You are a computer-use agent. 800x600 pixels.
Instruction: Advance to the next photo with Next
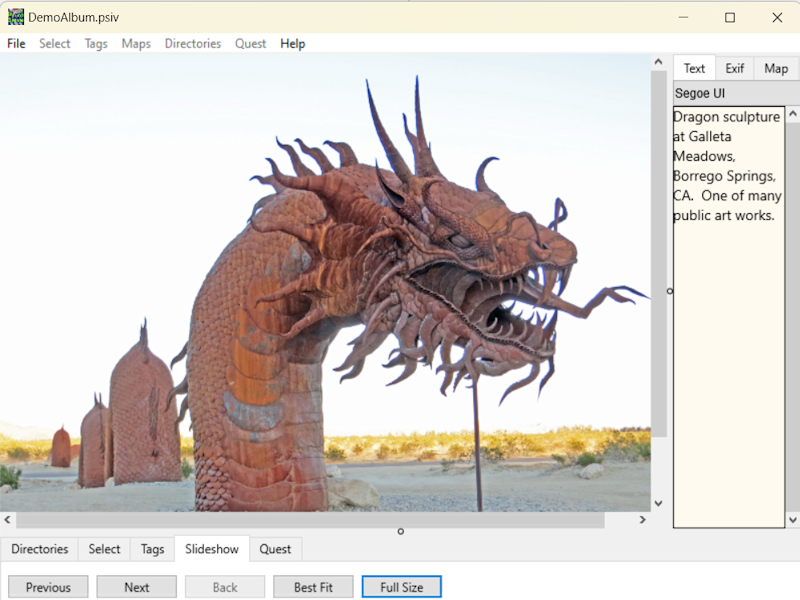136,587
